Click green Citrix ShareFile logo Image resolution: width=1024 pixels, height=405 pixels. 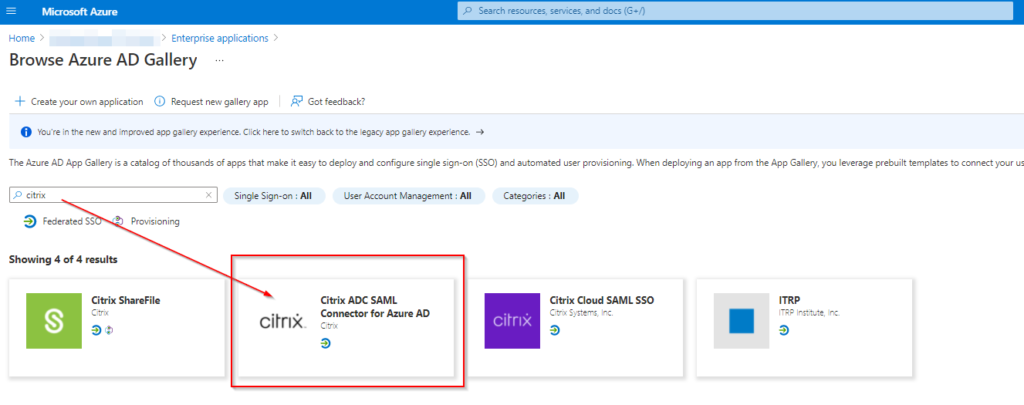coord(54,321)
